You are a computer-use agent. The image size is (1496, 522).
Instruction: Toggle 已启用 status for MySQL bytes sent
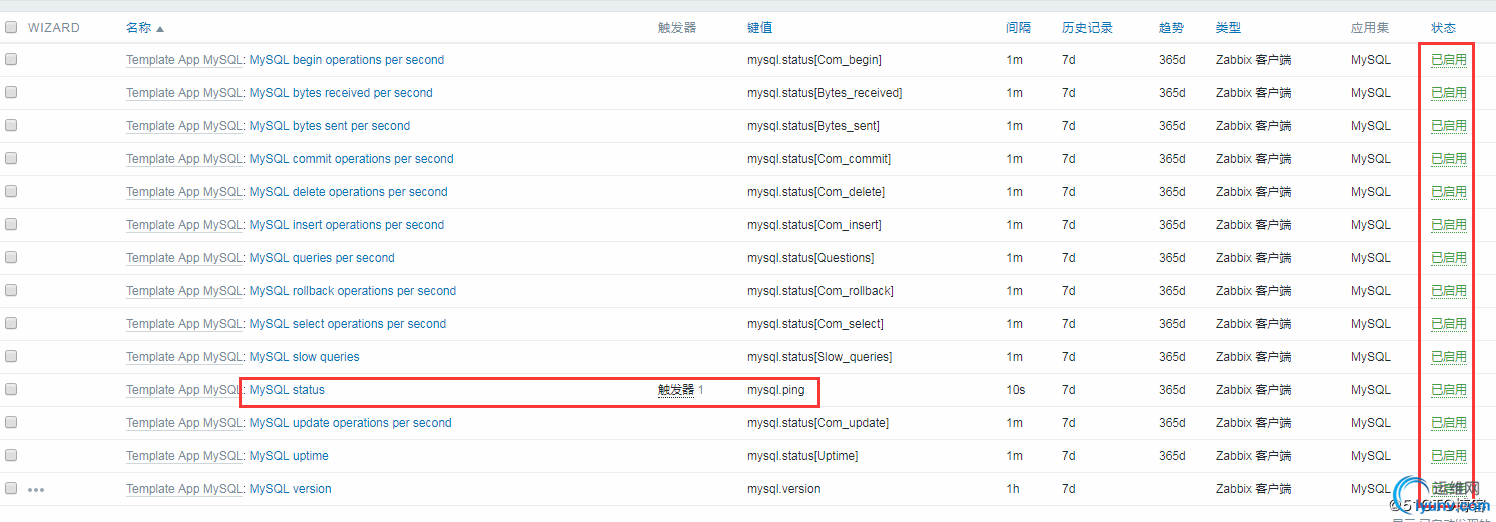pyautogui.click(x=1448, y=126)
